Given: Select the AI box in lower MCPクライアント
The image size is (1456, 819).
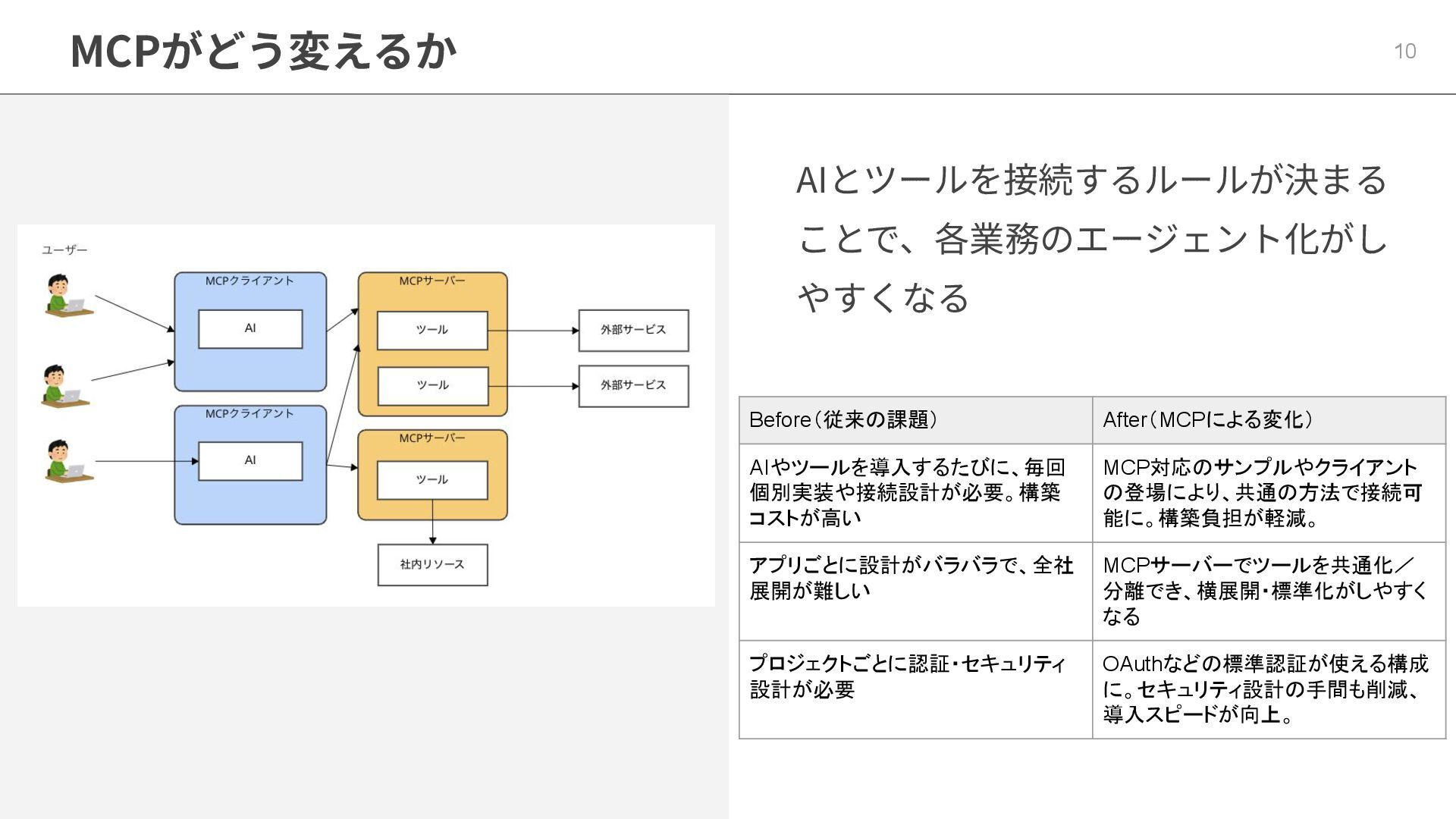Looking at the screenshot, I should point(250,461).
